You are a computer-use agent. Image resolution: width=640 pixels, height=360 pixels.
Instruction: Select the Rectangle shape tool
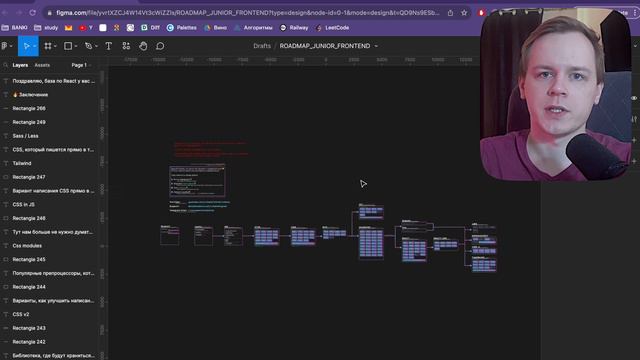click(68, 46)
